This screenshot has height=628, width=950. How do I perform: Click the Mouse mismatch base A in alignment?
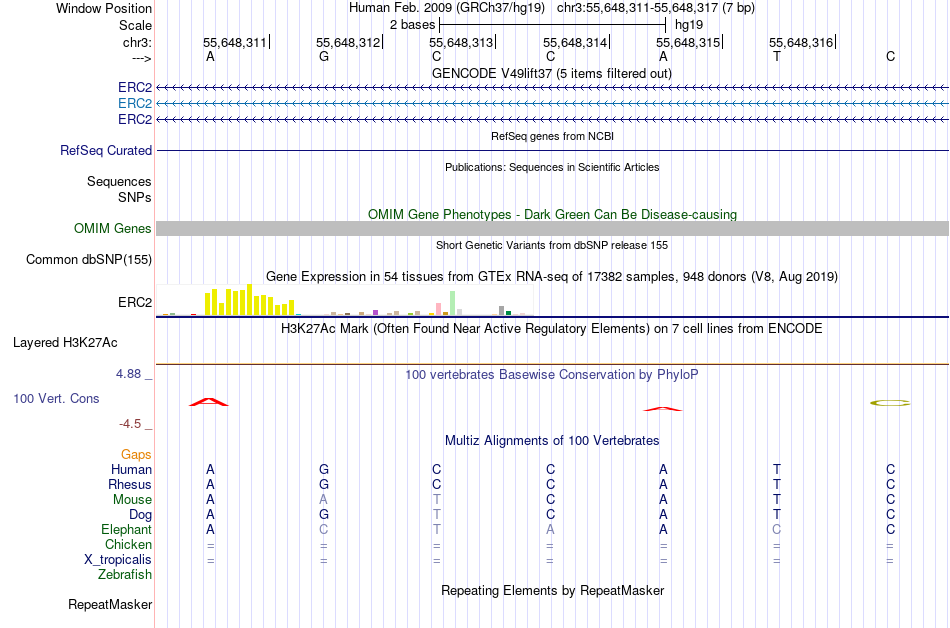tap(324, 500)
